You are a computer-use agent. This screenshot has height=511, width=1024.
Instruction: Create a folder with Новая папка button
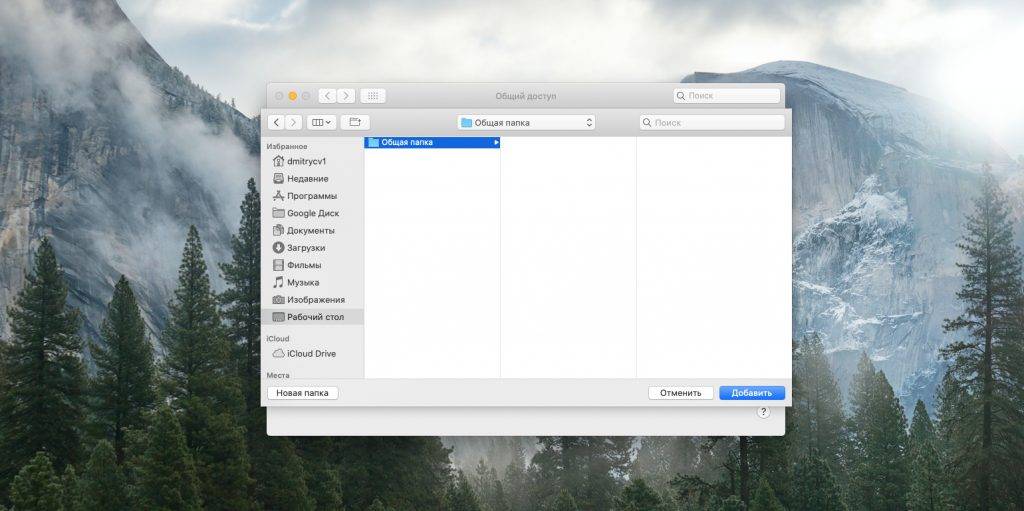pyautogui.click(x=302, y=393)
